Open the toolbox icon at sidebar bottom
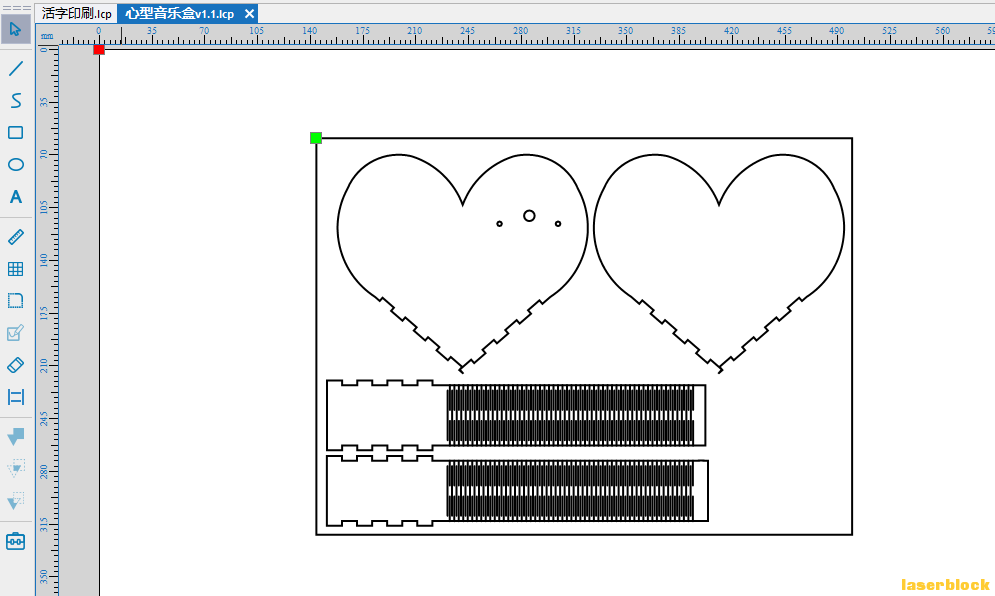This screenshot has width=995, height=596. click(16, 541)
